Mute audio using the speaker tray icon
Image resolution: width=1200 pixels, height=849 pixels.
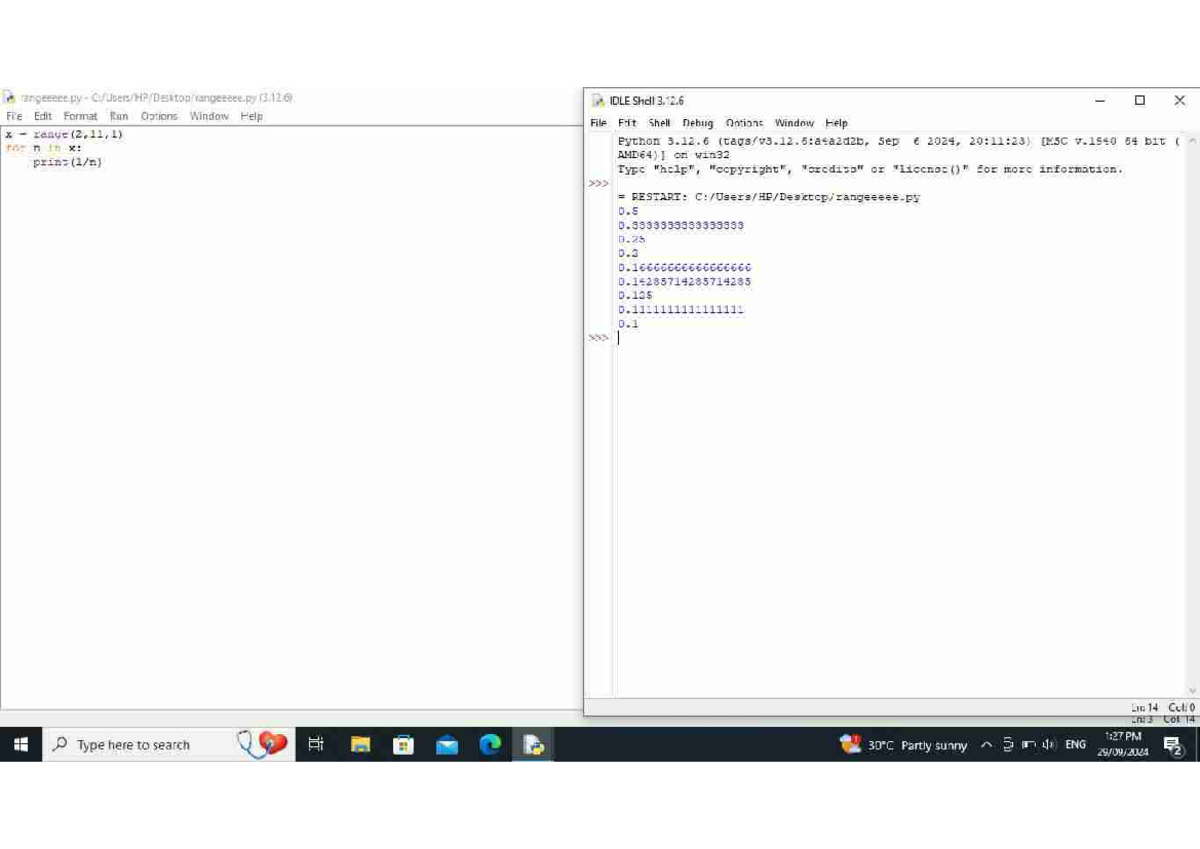point(1046,744)
